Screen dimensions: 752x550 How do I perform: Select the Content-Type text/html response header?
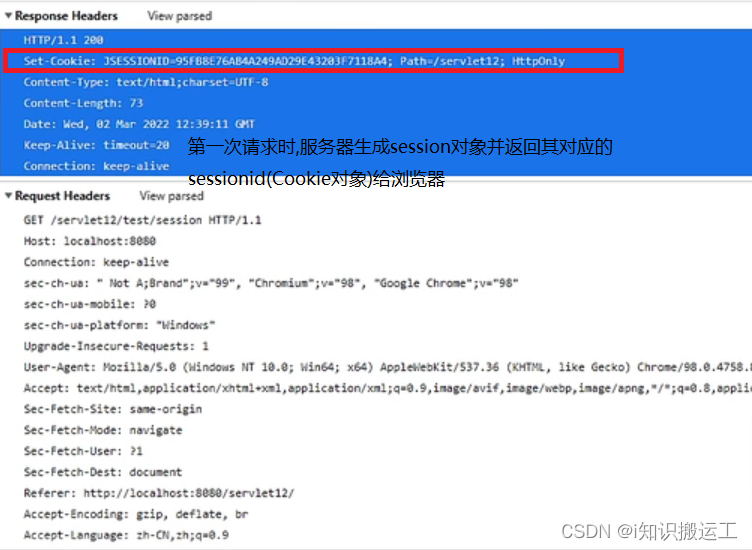[x=146, y=82]
